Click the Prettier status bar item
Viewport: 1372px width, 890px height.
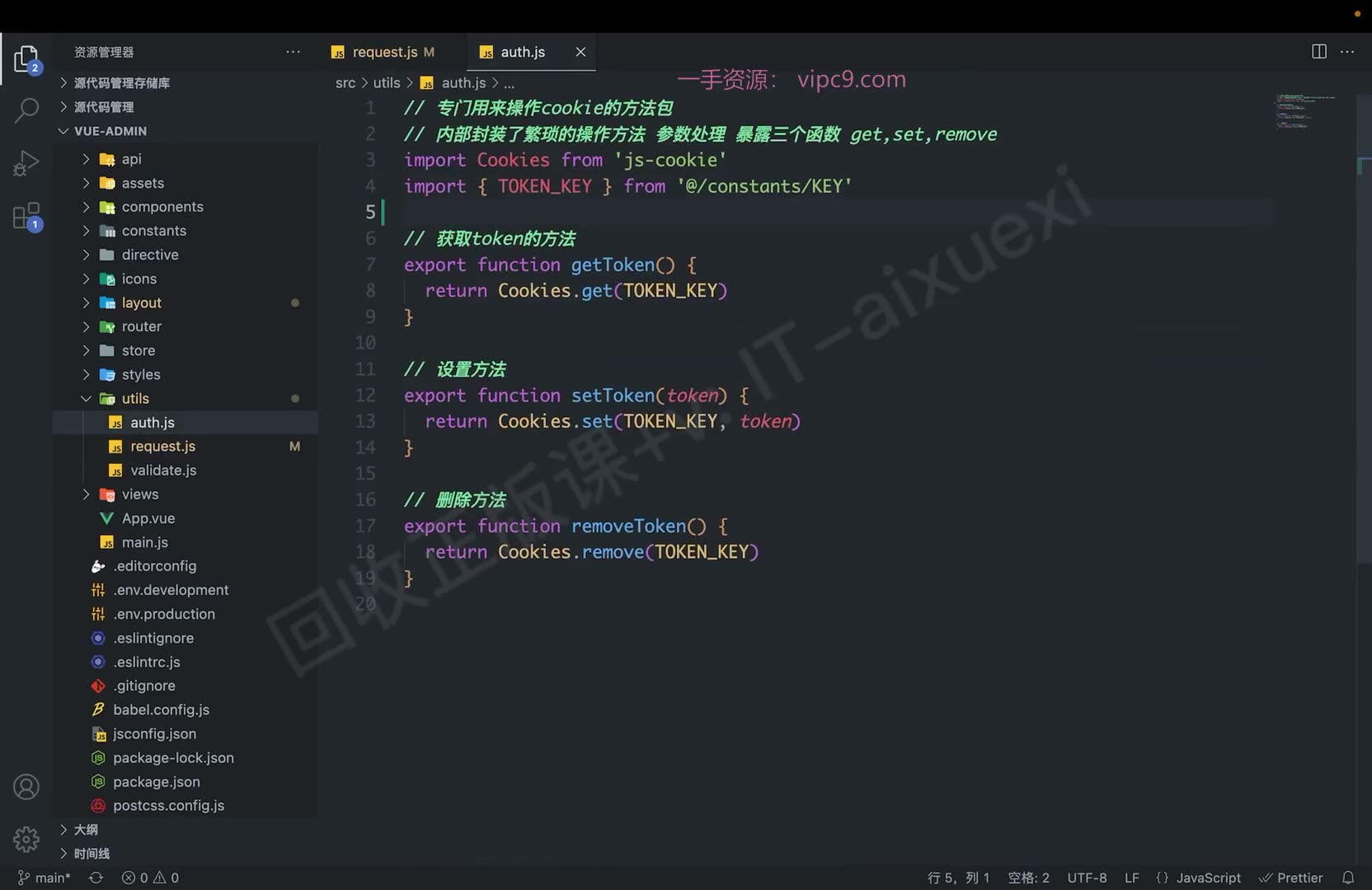tap(1291, 878)
